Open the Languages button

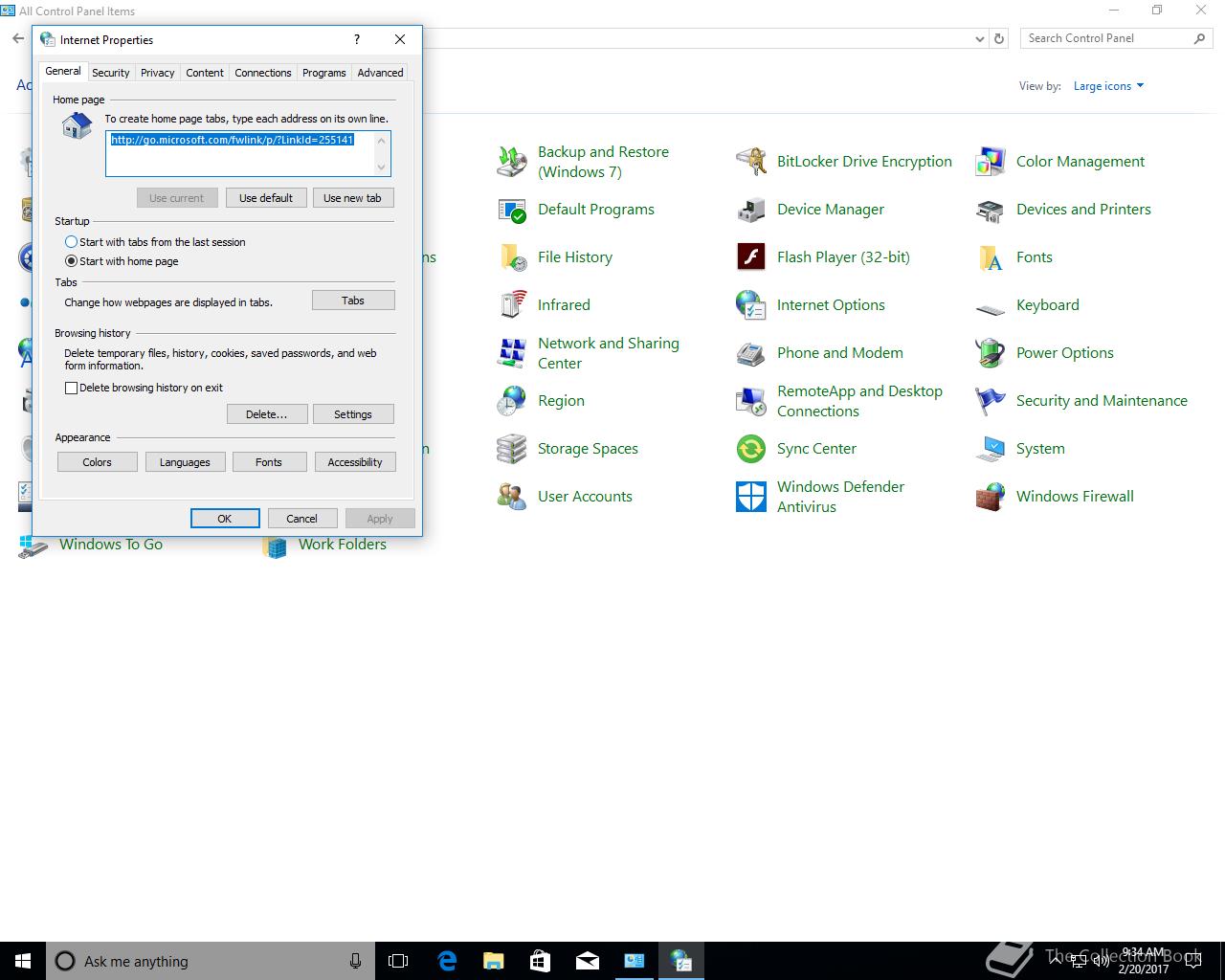185,462
